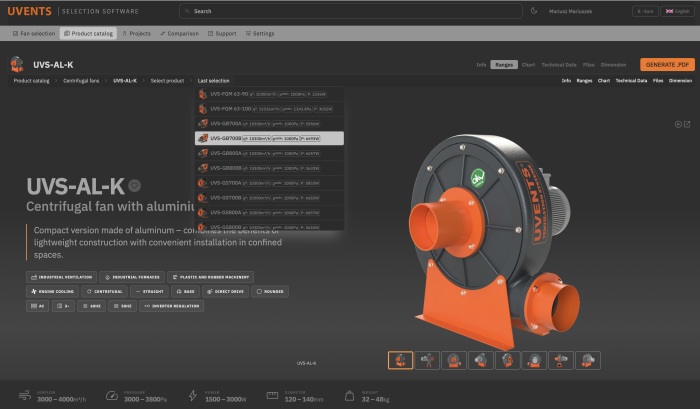
Task: Select UVS-GB700A from last selection list
Action: click(269, 124)
